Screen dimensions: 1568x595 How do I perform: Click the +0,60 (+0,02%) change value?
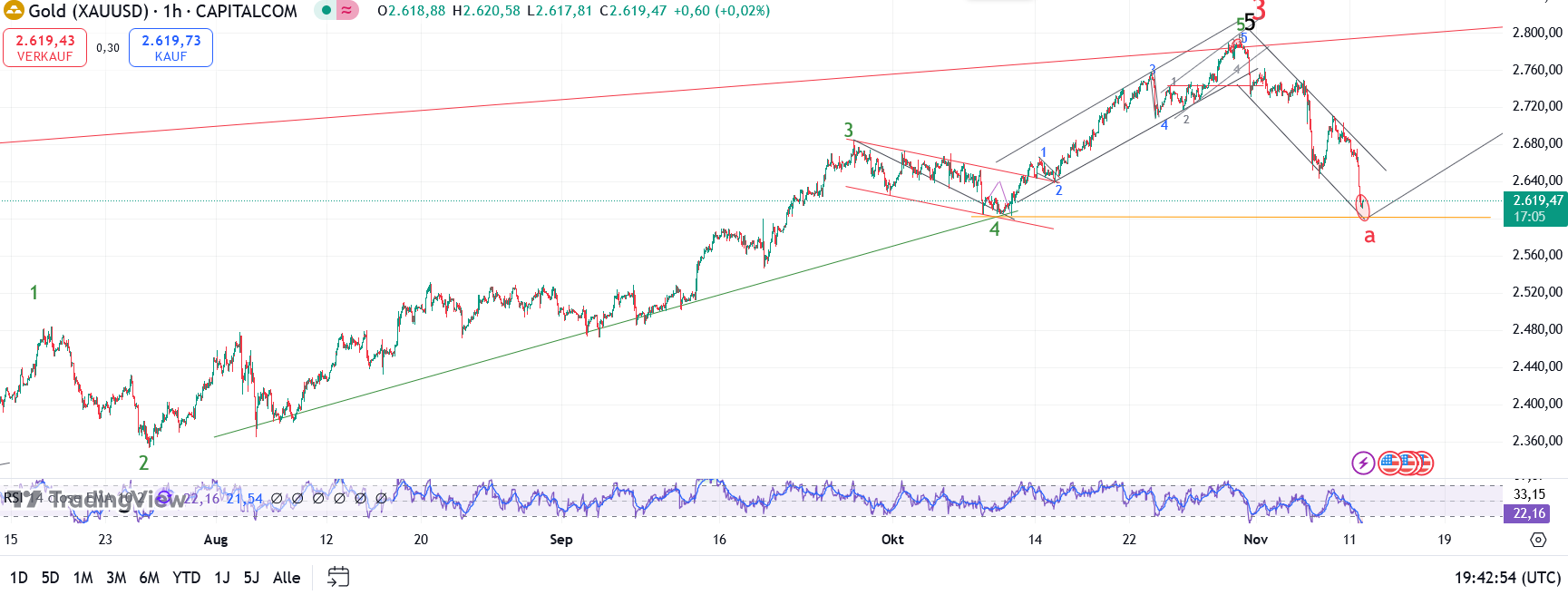(722, 11)
